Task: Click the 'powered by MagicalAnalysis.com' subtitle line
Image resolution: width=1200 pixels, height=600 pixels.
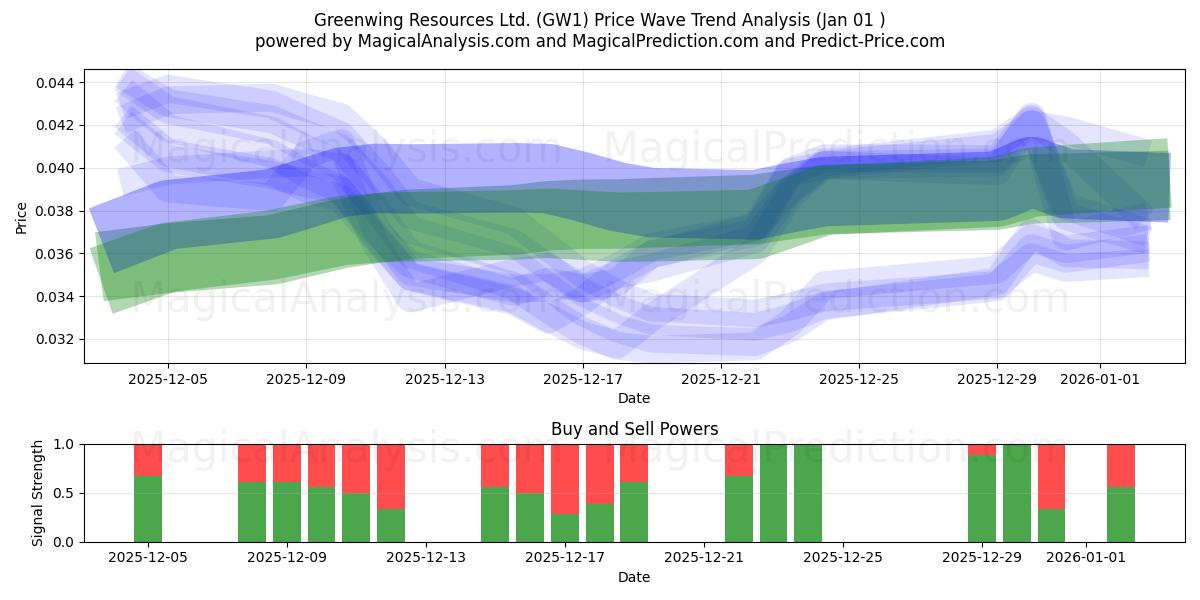Action: pos(600,41)
